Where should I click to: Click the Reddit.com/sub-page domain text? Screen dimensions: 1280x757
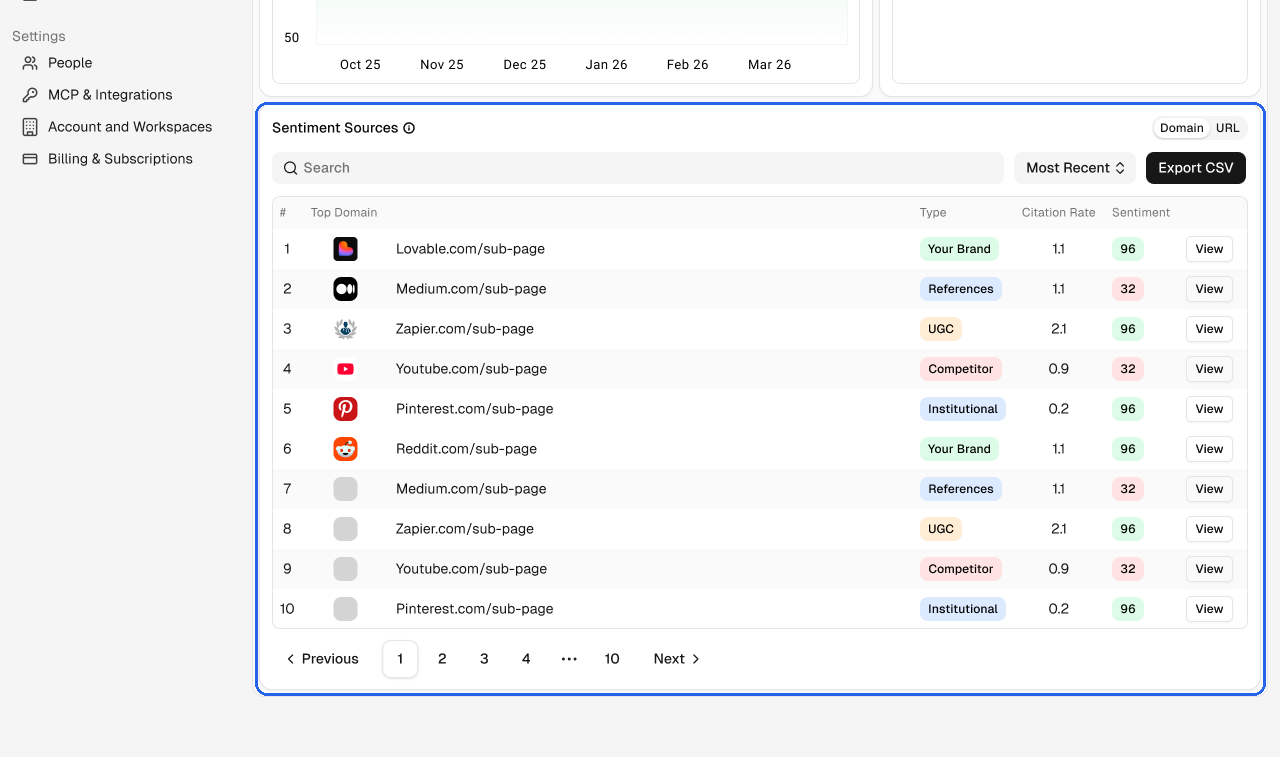coord(466,449)
